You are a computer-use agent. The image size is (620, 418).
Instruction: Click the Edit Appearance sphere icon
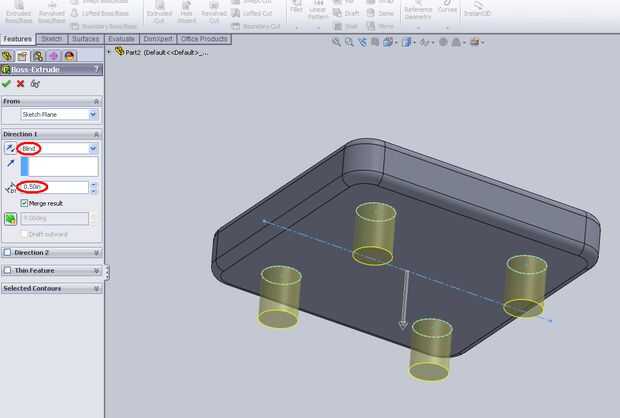[x=443, y=42]
